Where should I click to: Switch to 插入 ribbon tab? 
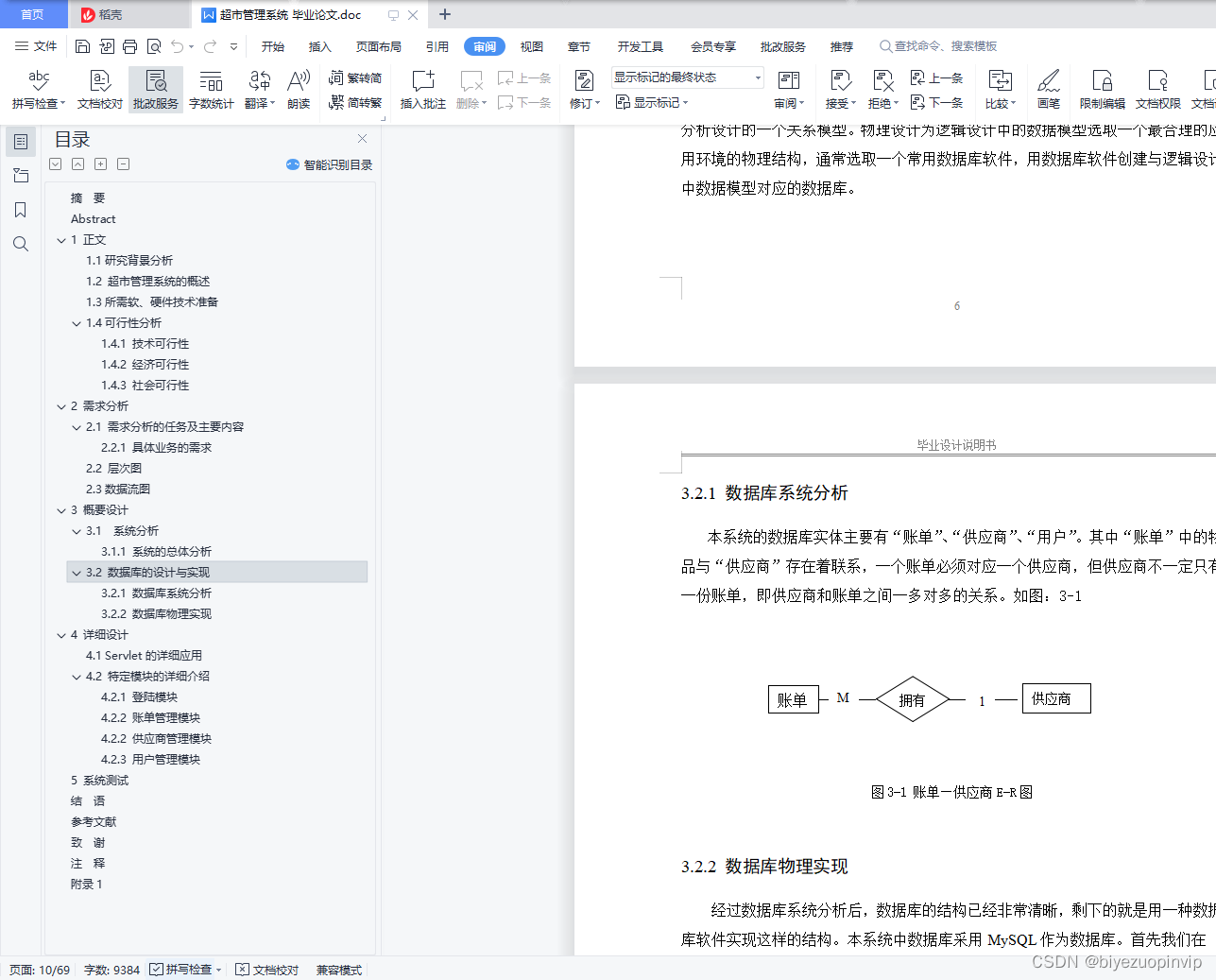click(320, 46)
